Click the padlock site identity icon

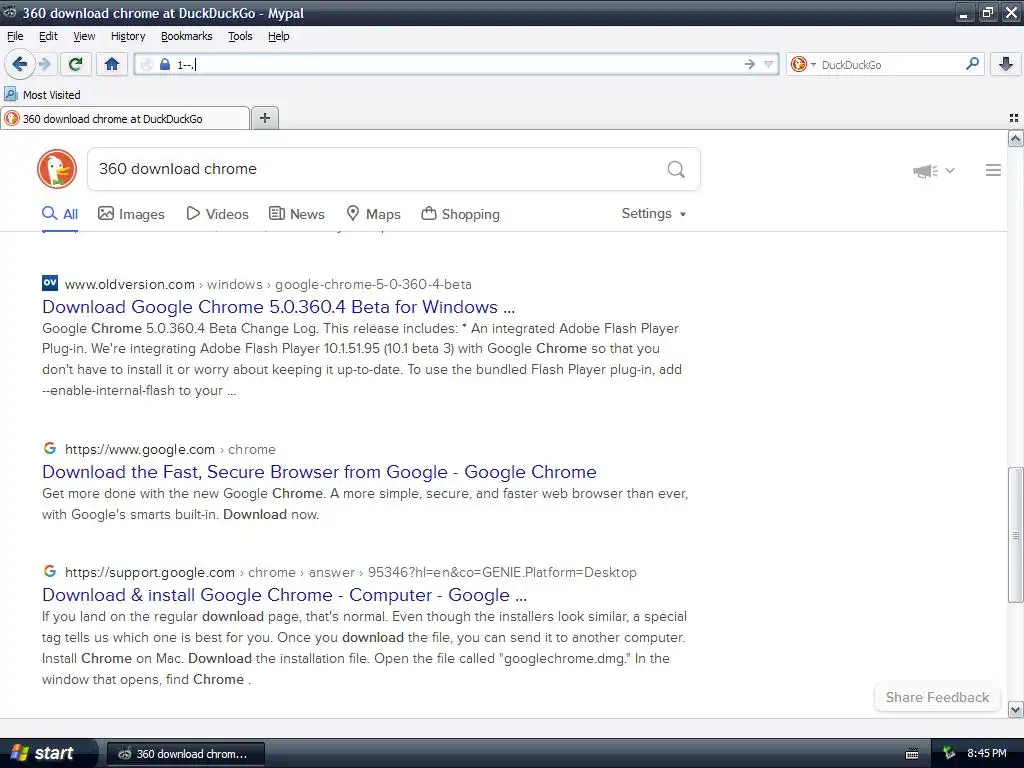(165, 64)
